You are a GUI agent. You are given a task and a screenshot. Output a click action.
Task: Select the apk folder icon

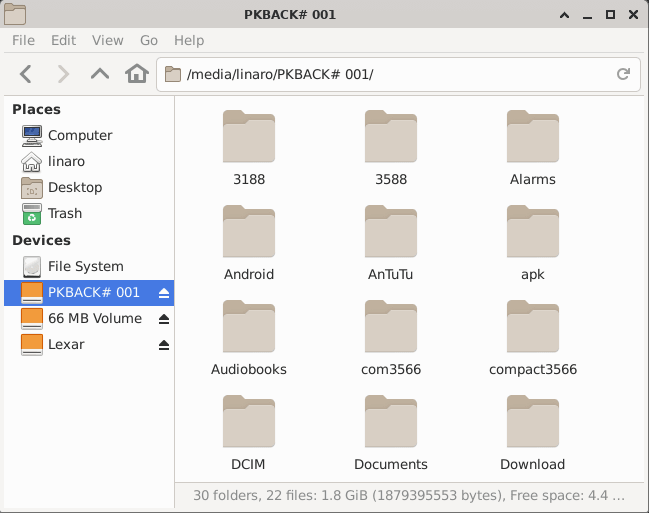click(x=533, y=231)
